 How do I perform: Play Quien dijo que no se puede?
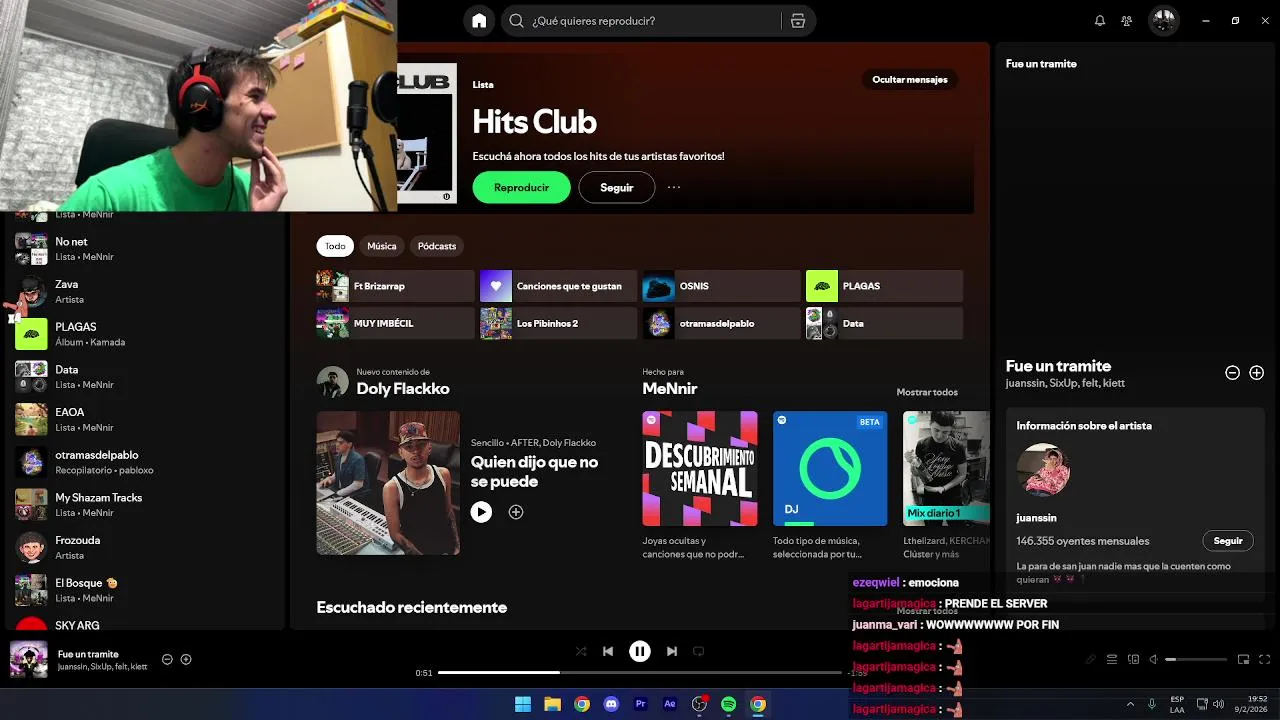(x=481, y=512)
